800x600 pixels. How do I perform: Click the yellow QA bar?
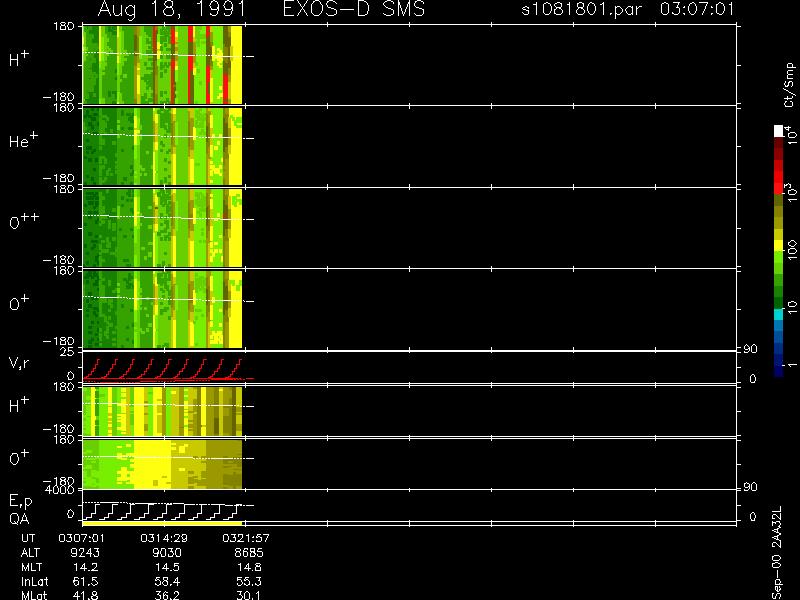pyautogui.click(x=162, y=523)
